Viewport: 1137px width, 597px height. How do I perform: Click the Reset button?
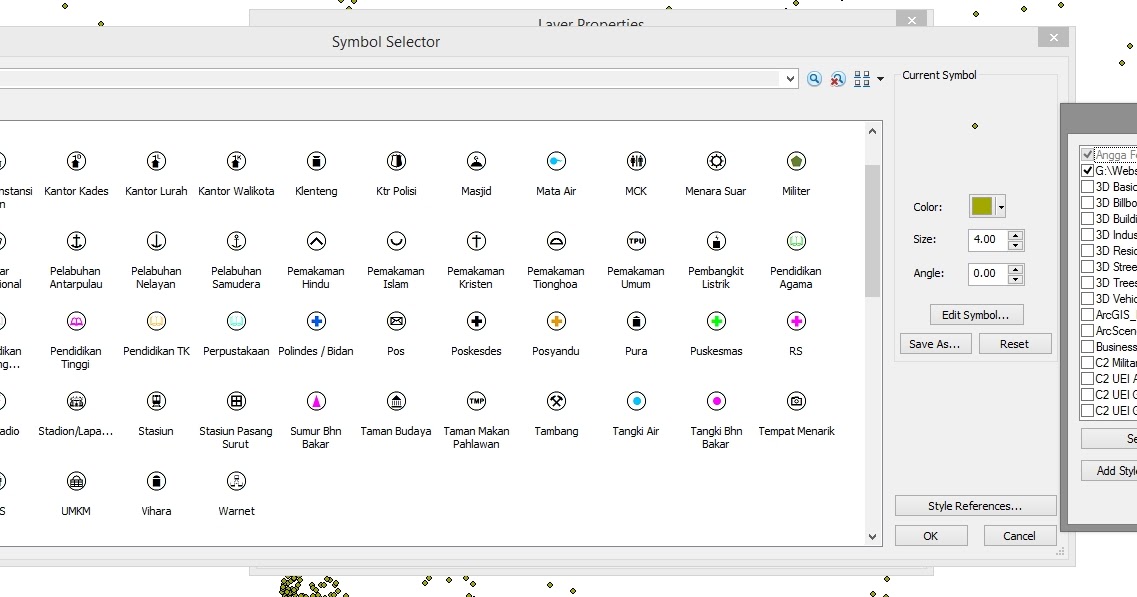1015,343
